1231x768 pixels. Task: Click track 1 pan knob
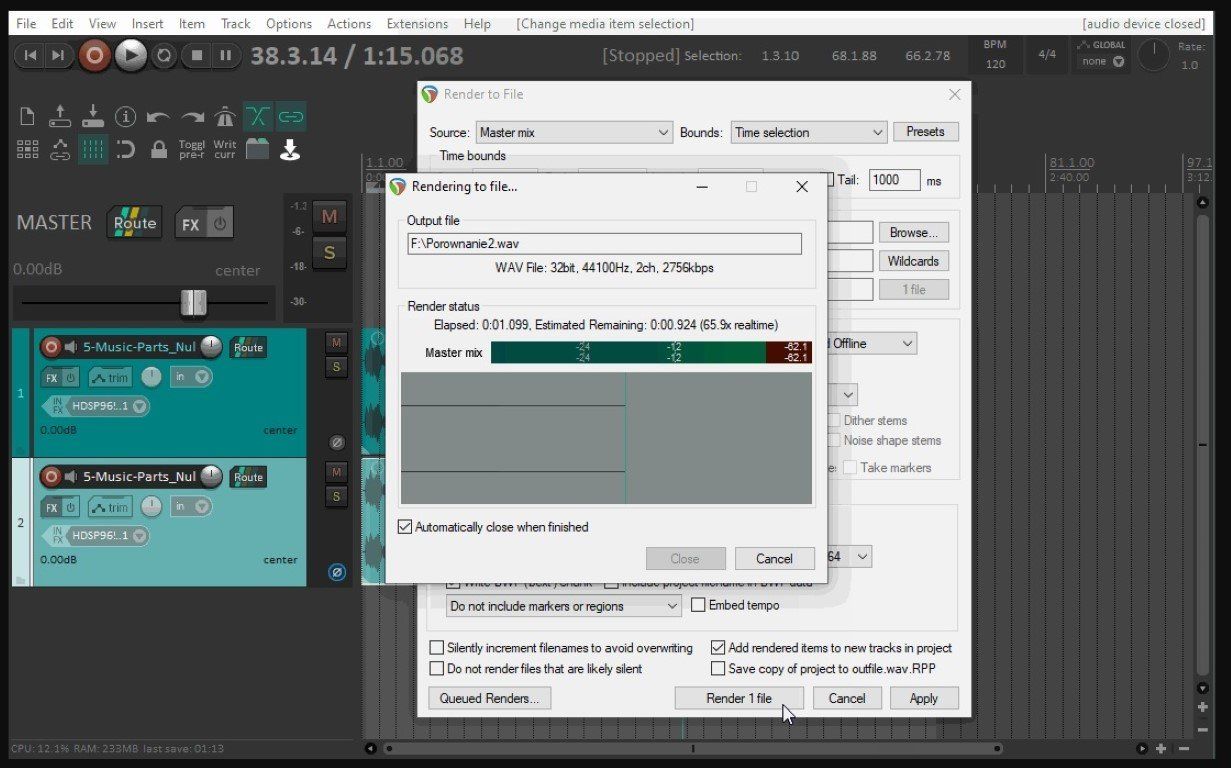click(150, 377)
